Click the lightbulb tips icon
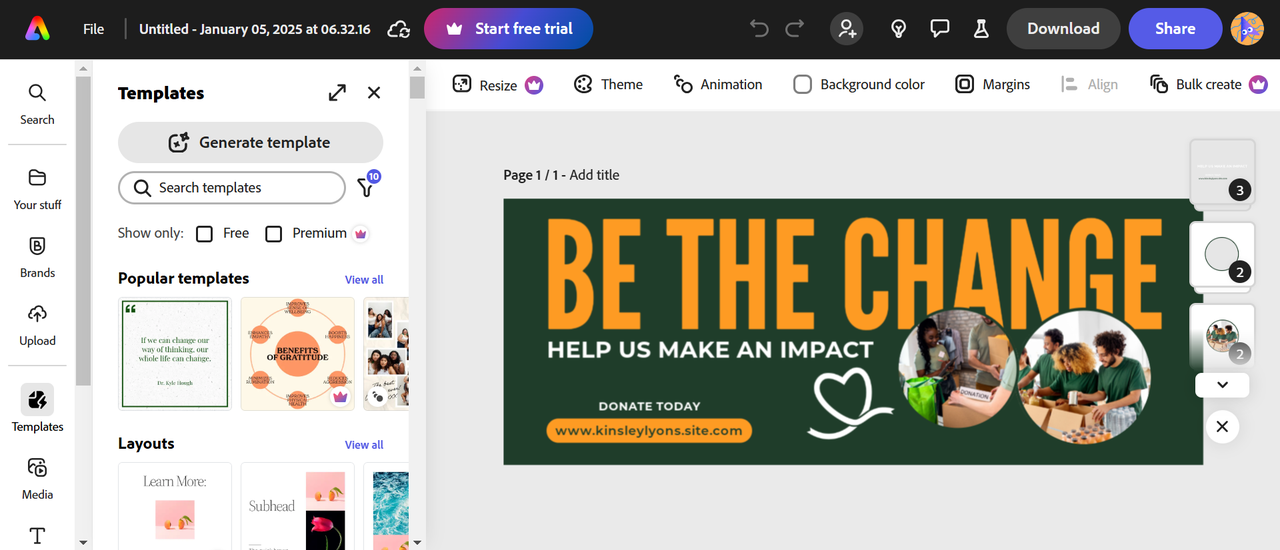This screenshot has height=550, width=1280. pyautogui.click(x=899, y=29)
